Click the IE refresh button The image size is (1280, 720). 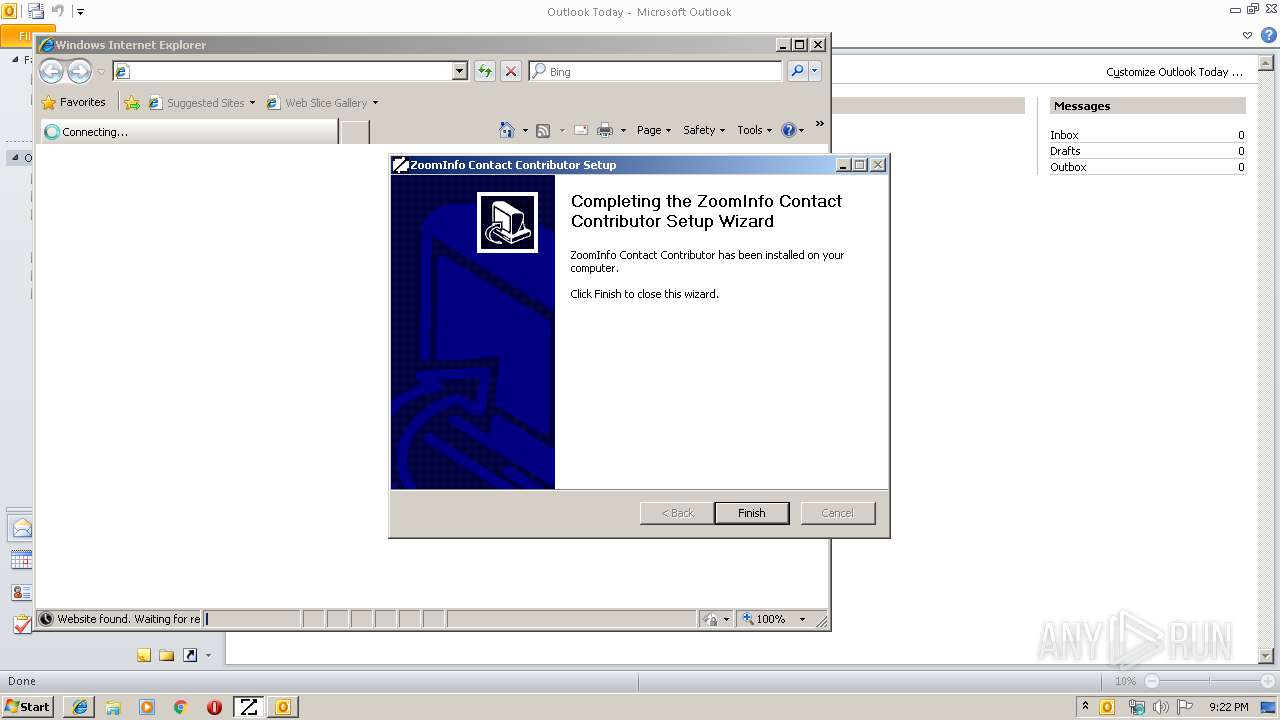tap(485, 71)
